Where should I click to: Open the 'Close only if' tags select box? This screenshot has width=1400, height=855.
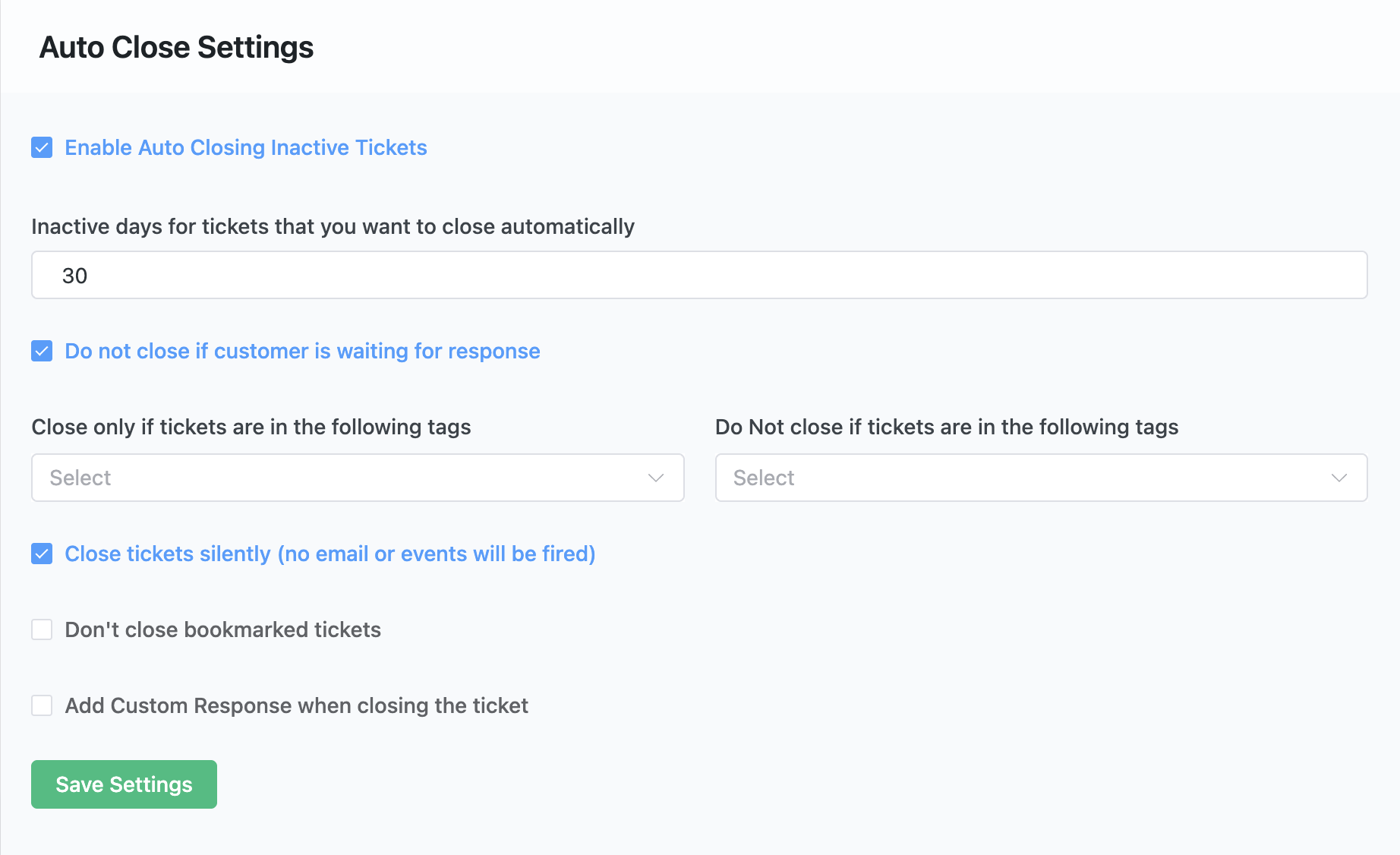(342, 478)
